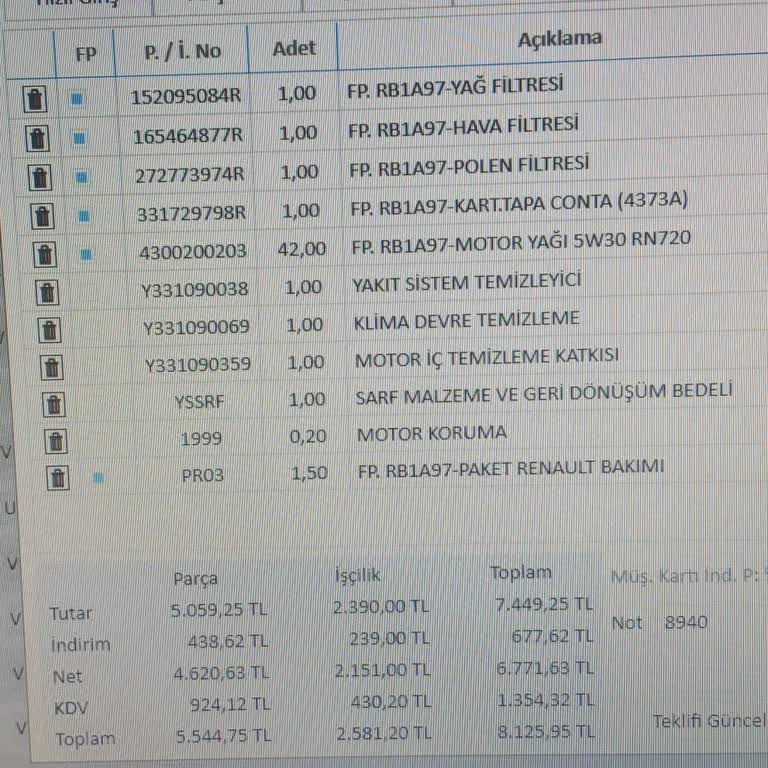
Task: Toggle FP box for KART.TAPA CONTA row
Action: point(84,215)
